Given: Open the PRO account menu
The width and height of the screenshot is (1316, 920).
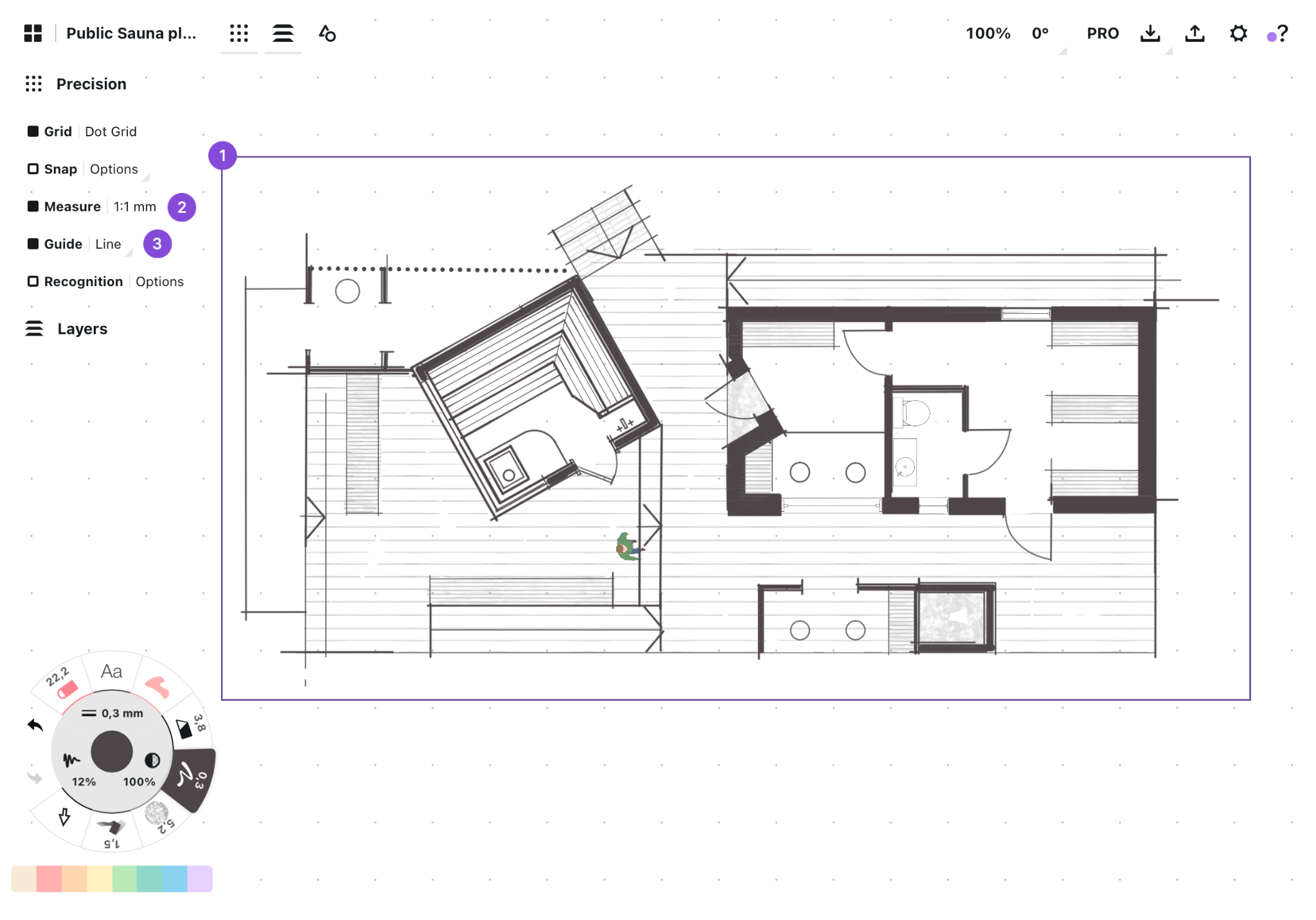Looking at the screenshot, I should tap(1103, 33).
